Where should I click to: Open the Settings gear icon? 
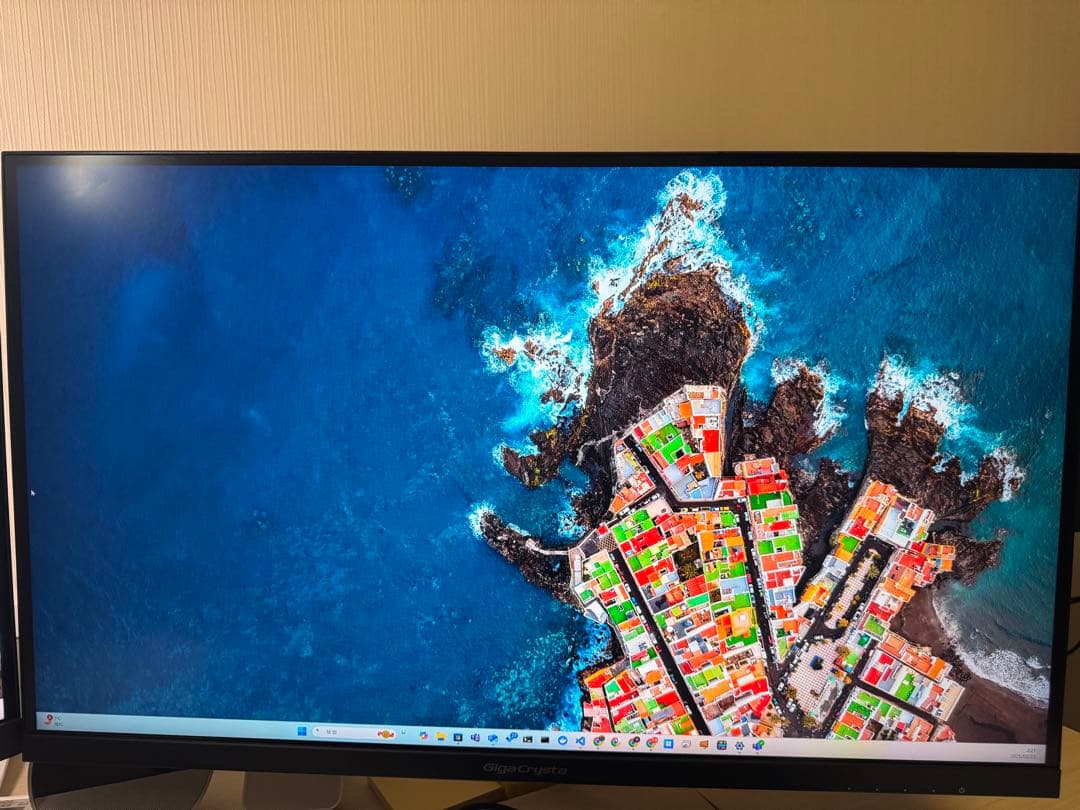point(739,745)
